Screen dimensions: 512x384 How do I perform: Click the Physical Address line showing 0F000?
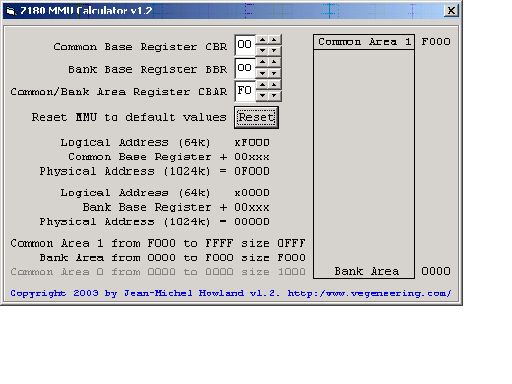point(154,171)
